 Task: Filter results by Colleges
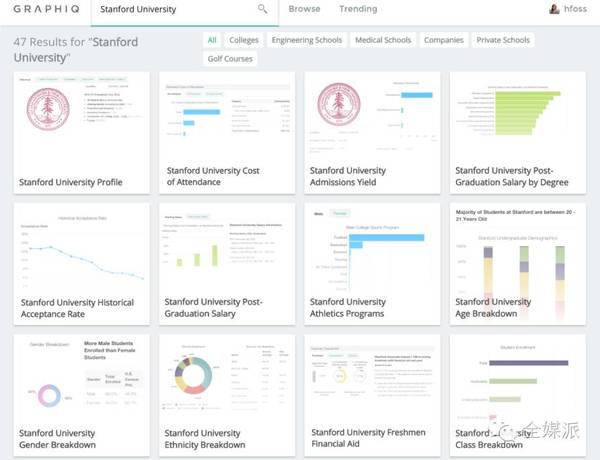click(x=244, y=40)
